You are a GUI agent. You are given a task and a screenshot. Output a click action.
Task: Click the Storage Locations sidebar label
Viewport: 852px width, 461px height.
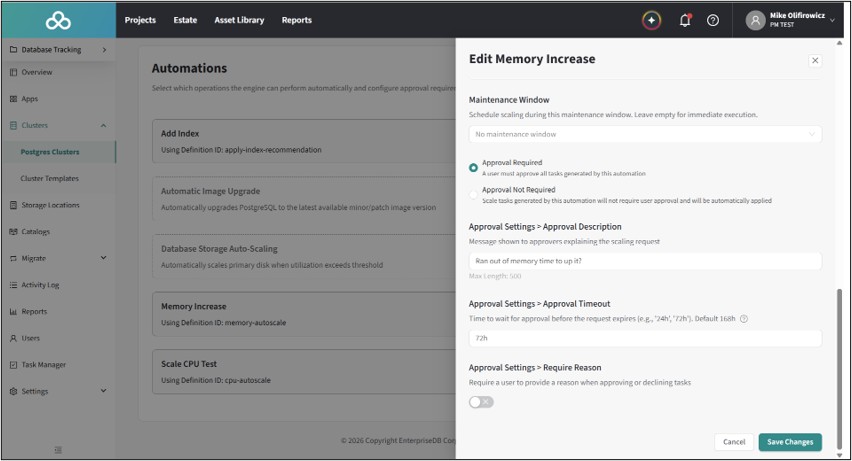coord(51,205)
